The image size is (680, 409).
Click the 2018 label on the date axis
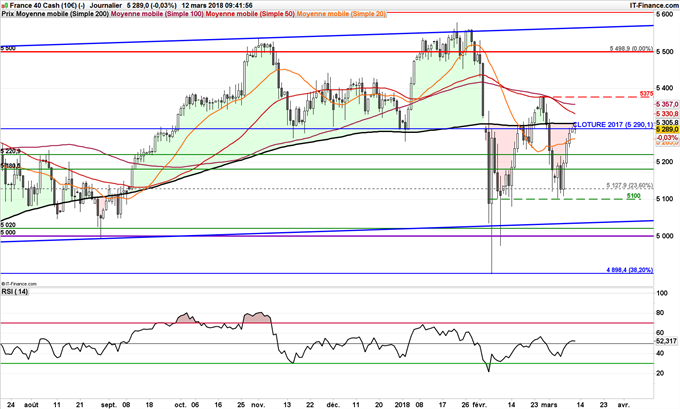point(402,405)
